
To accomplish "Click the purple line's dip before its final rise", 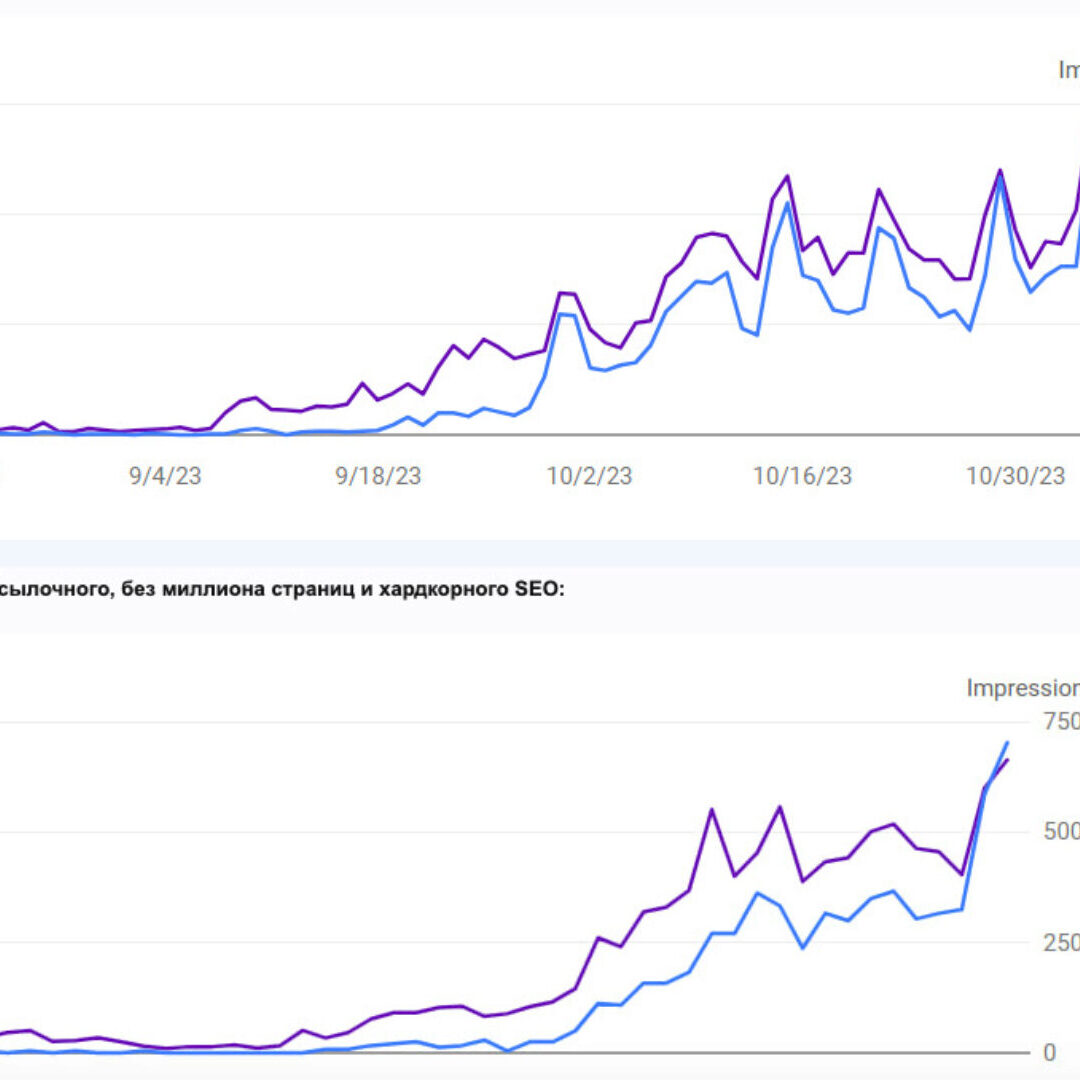I will 961,874.
